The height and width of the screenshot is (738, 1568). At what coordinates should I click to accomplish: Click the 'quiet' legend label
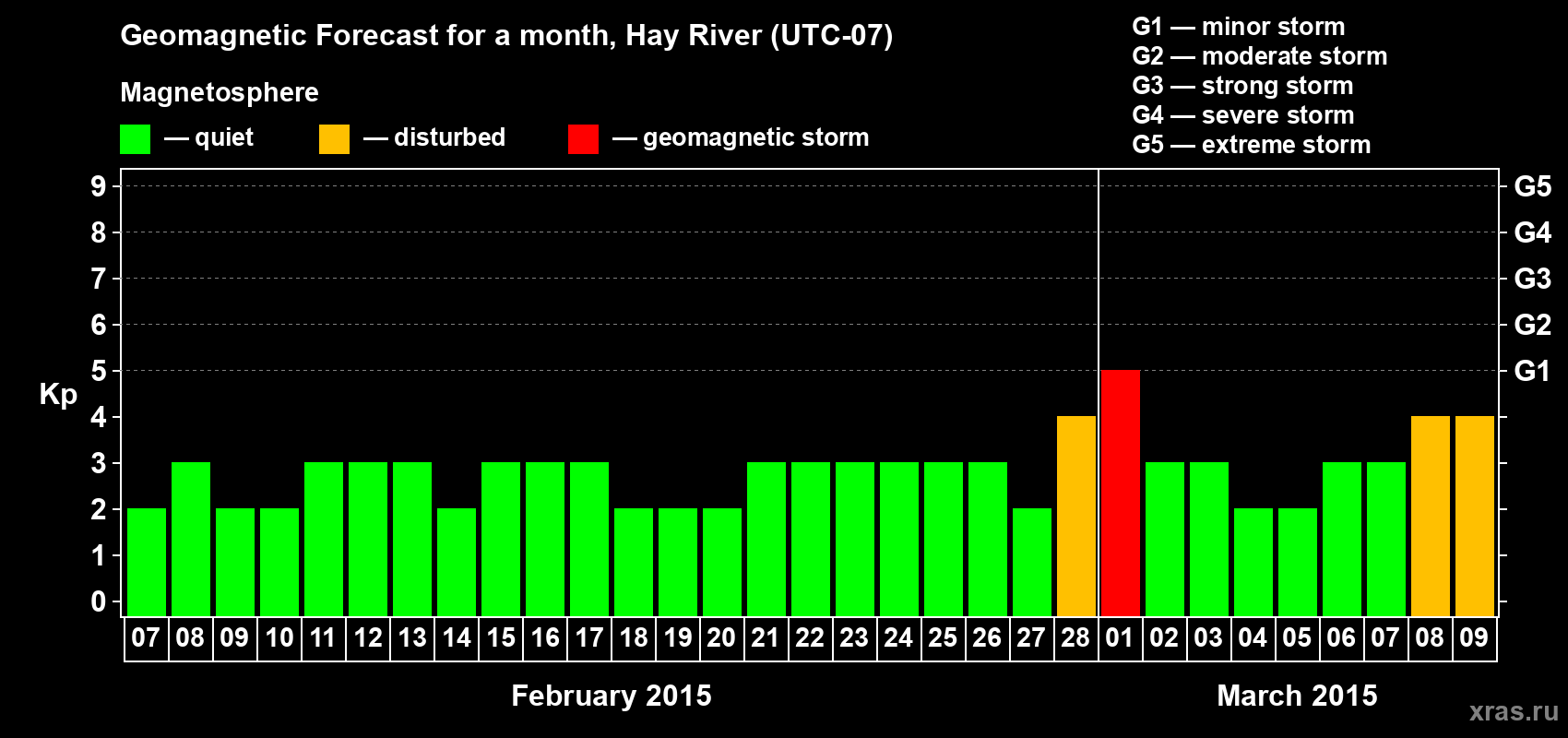[224, 137]
